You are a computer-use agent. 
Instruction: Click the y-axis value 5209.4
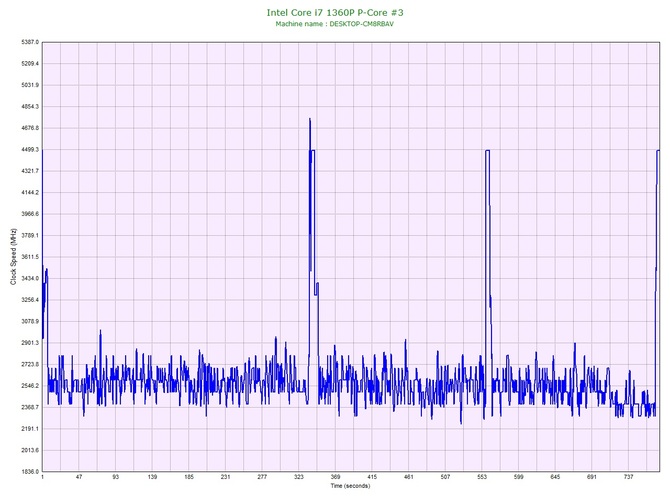coord(30,64)
